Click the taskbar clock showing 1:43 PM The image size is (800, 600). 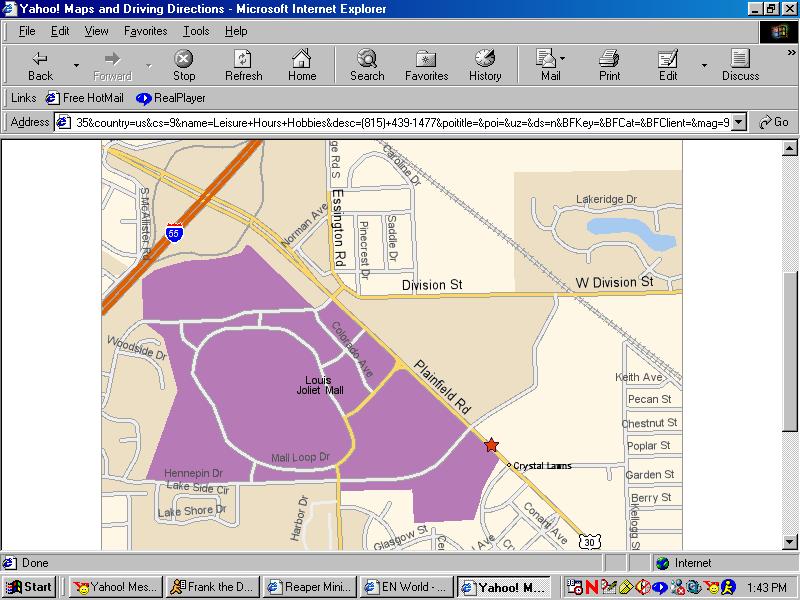pyautogui.click(x=767, y=587)
